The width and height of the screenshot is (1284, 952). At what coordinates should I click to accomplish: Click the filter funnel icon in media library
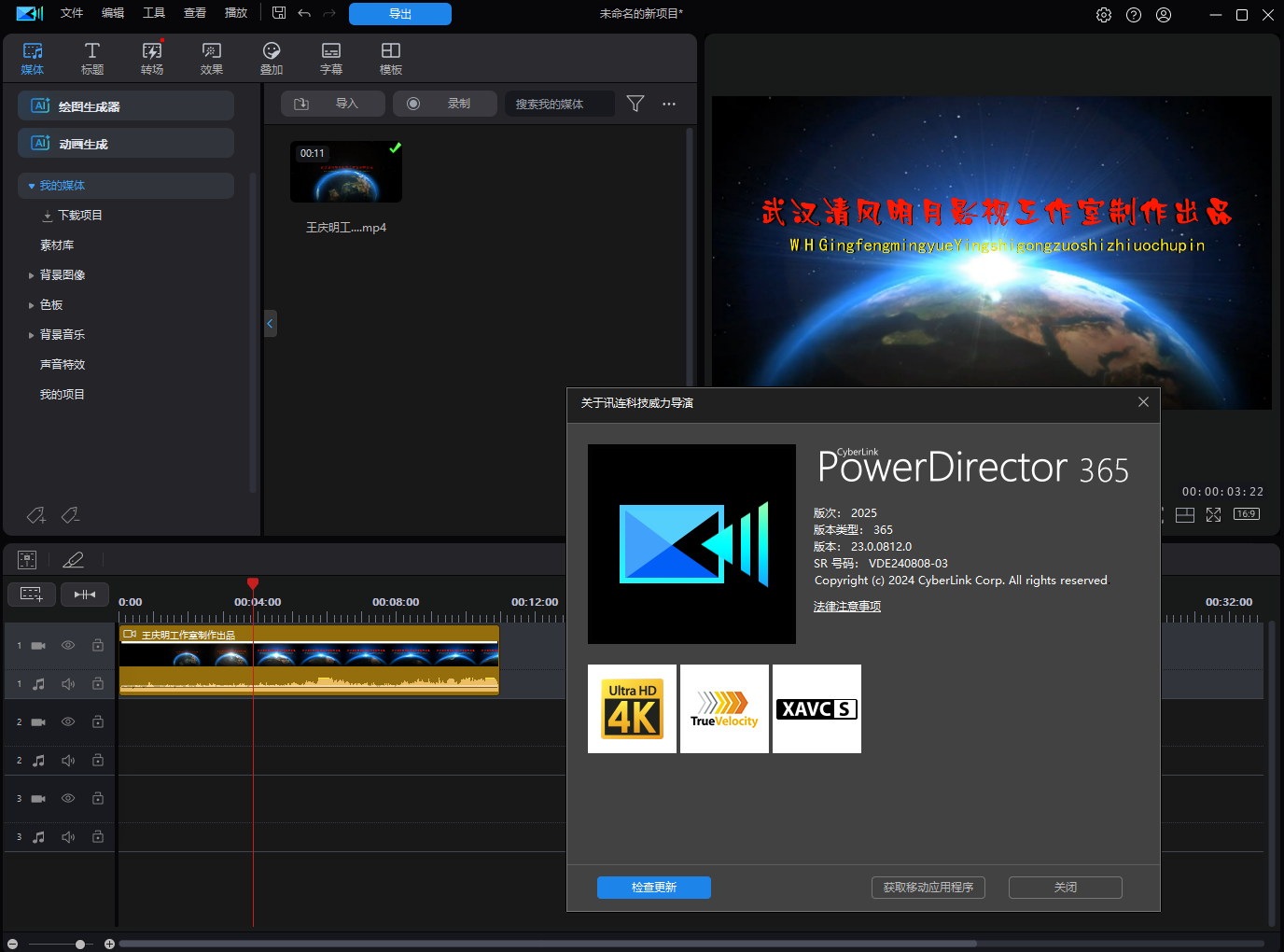point(635,104)
